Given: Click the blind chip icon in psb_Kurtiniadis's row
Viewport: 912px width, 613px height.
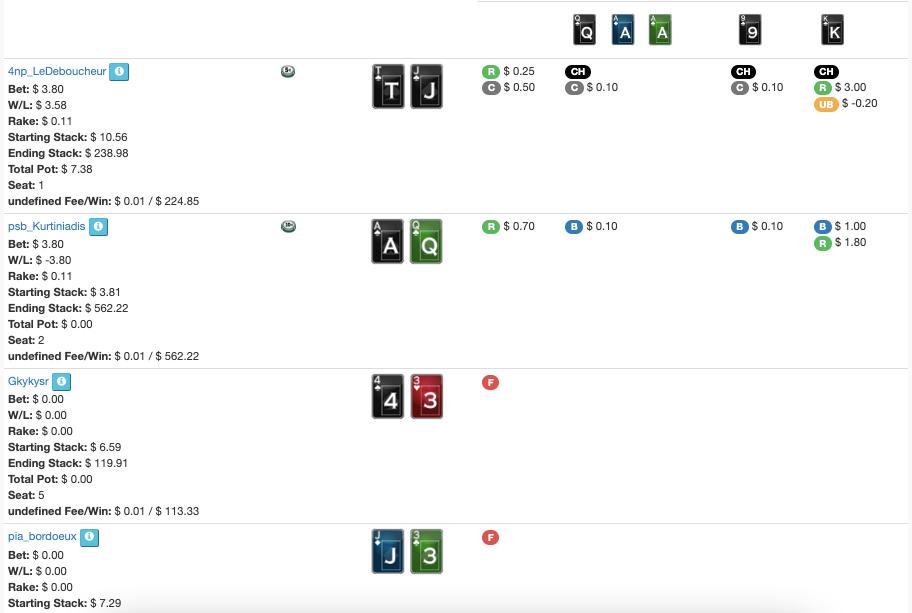Looking at the screenshot, I should [x=288, y=227].
